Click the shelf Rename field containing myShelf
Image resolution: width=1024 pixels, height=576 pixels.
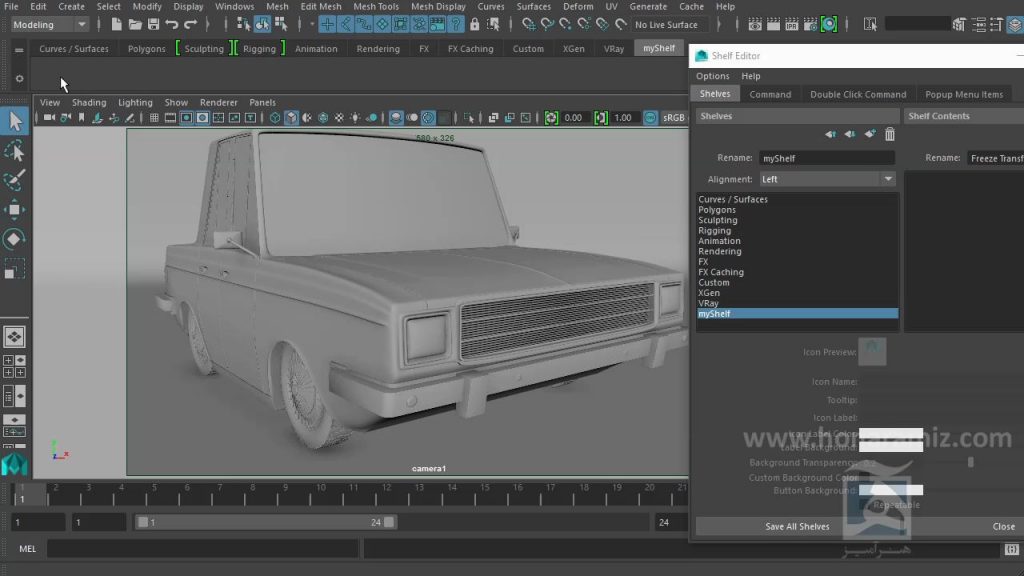click(827, 158)
